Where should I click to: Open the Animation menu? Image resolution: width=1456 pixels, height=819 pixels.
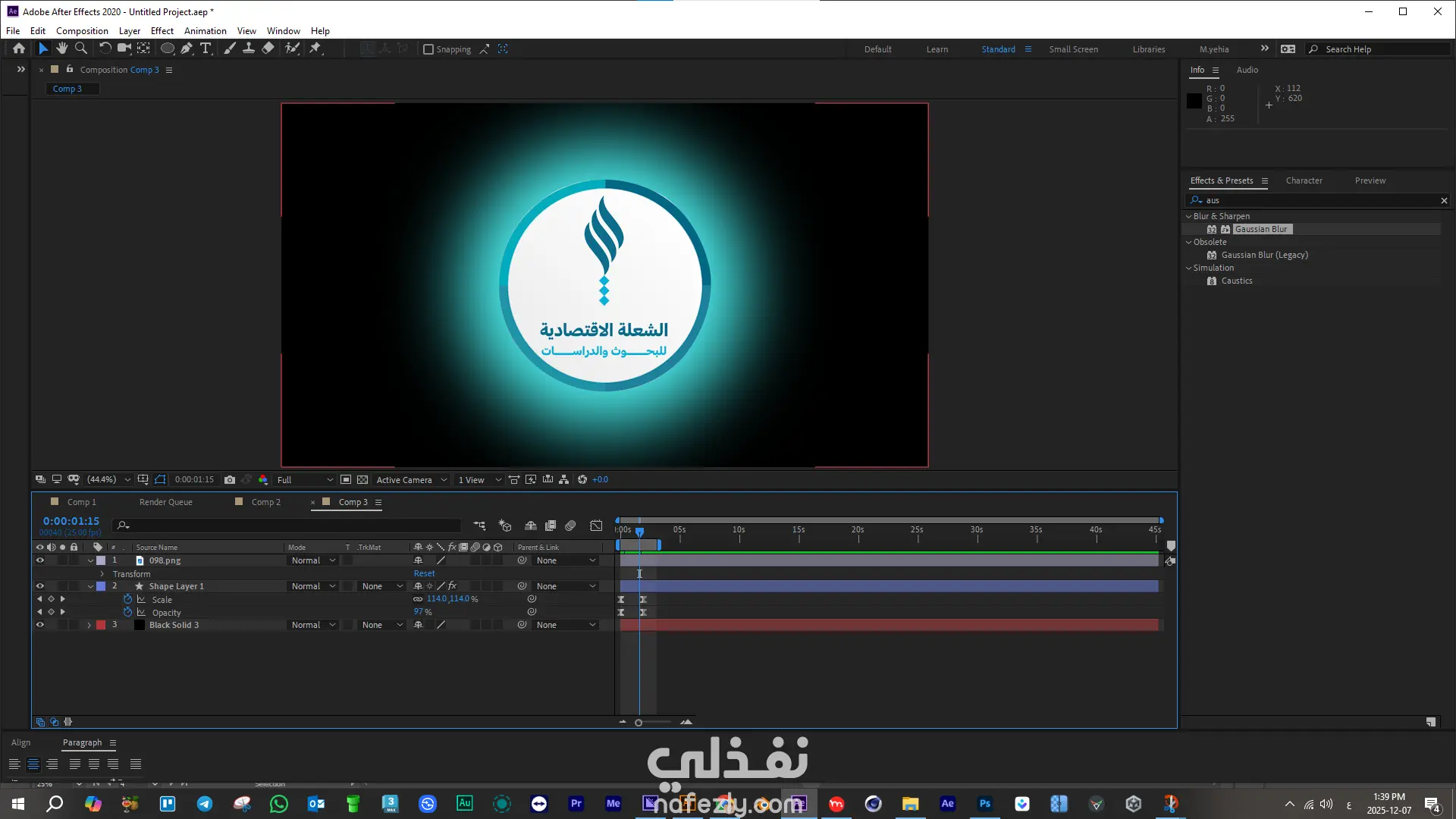(205, 31)
